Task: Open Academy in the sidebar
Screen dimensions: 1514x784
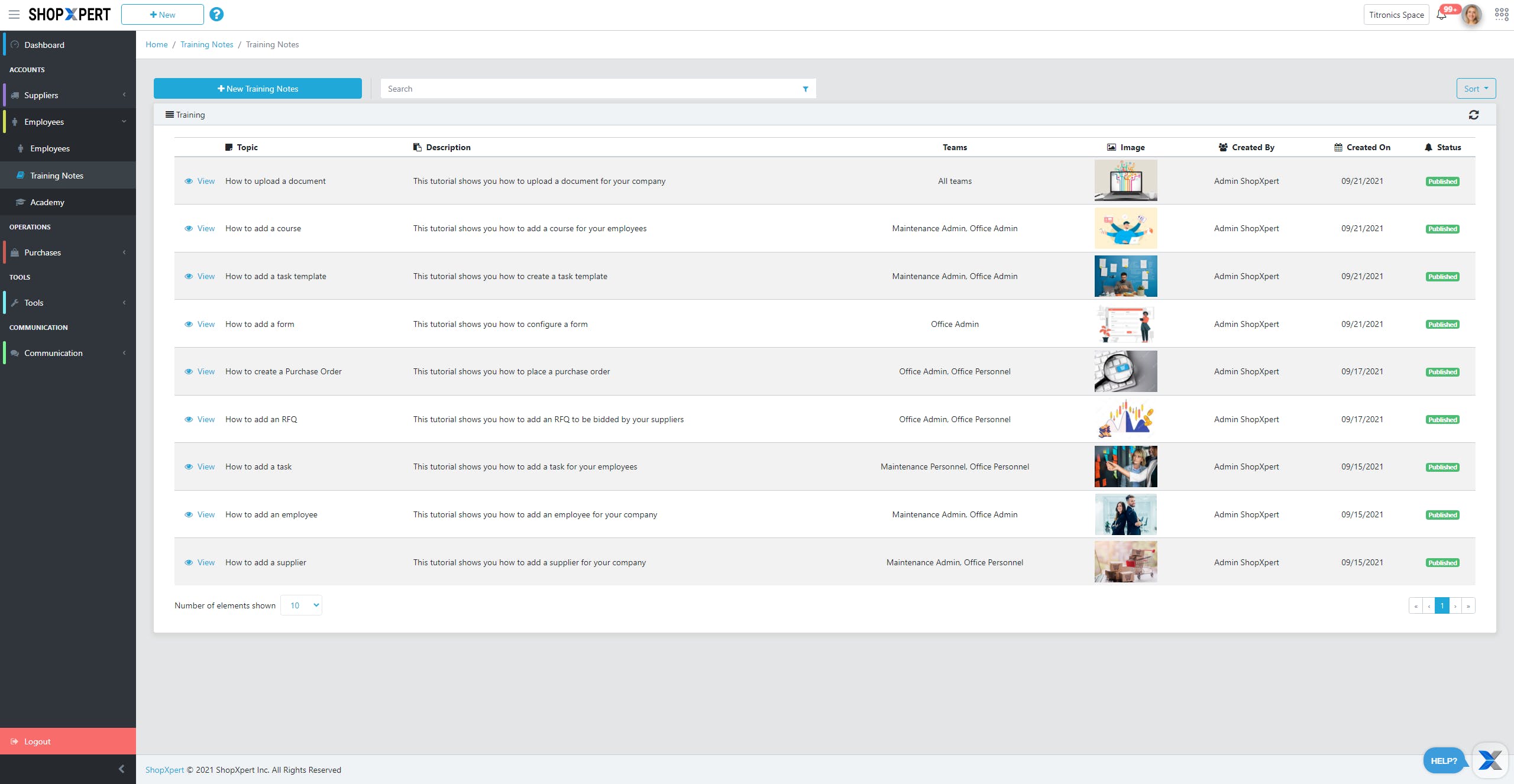Action: 47,202
